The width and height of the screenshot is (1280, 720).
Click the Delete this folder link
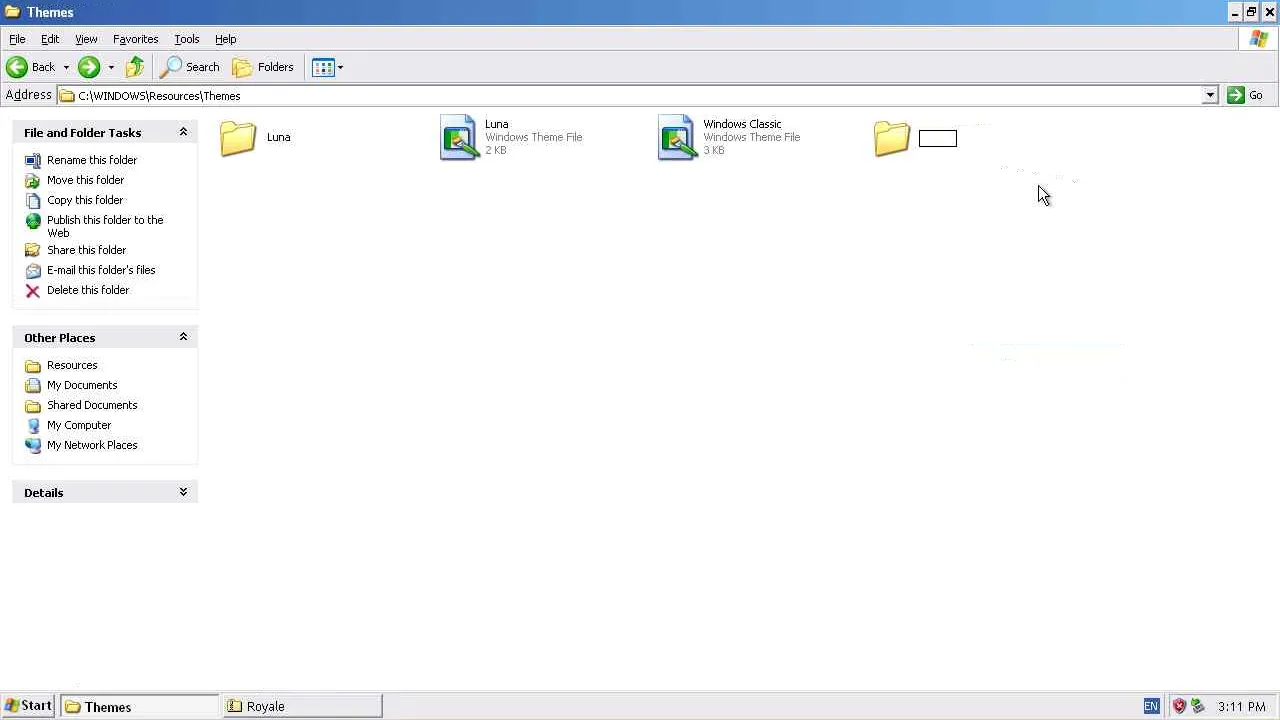[88, 290]
